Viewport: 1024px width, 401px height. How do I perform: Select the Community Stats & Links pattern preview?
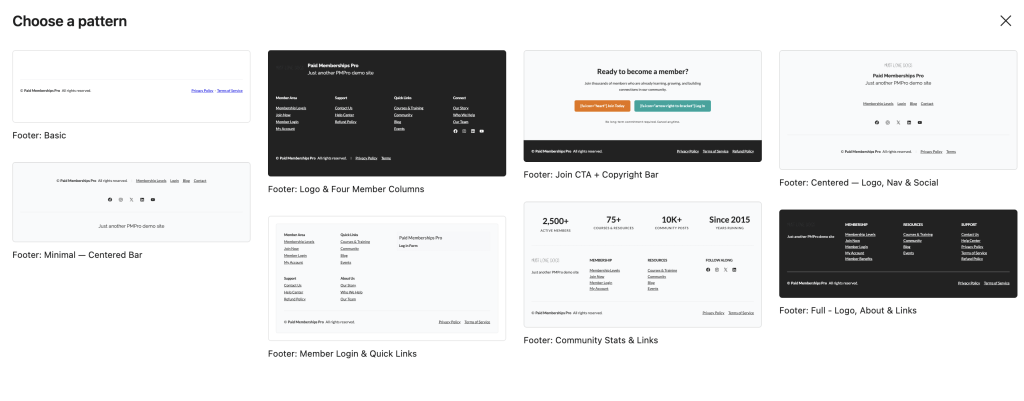click(643, 265)
